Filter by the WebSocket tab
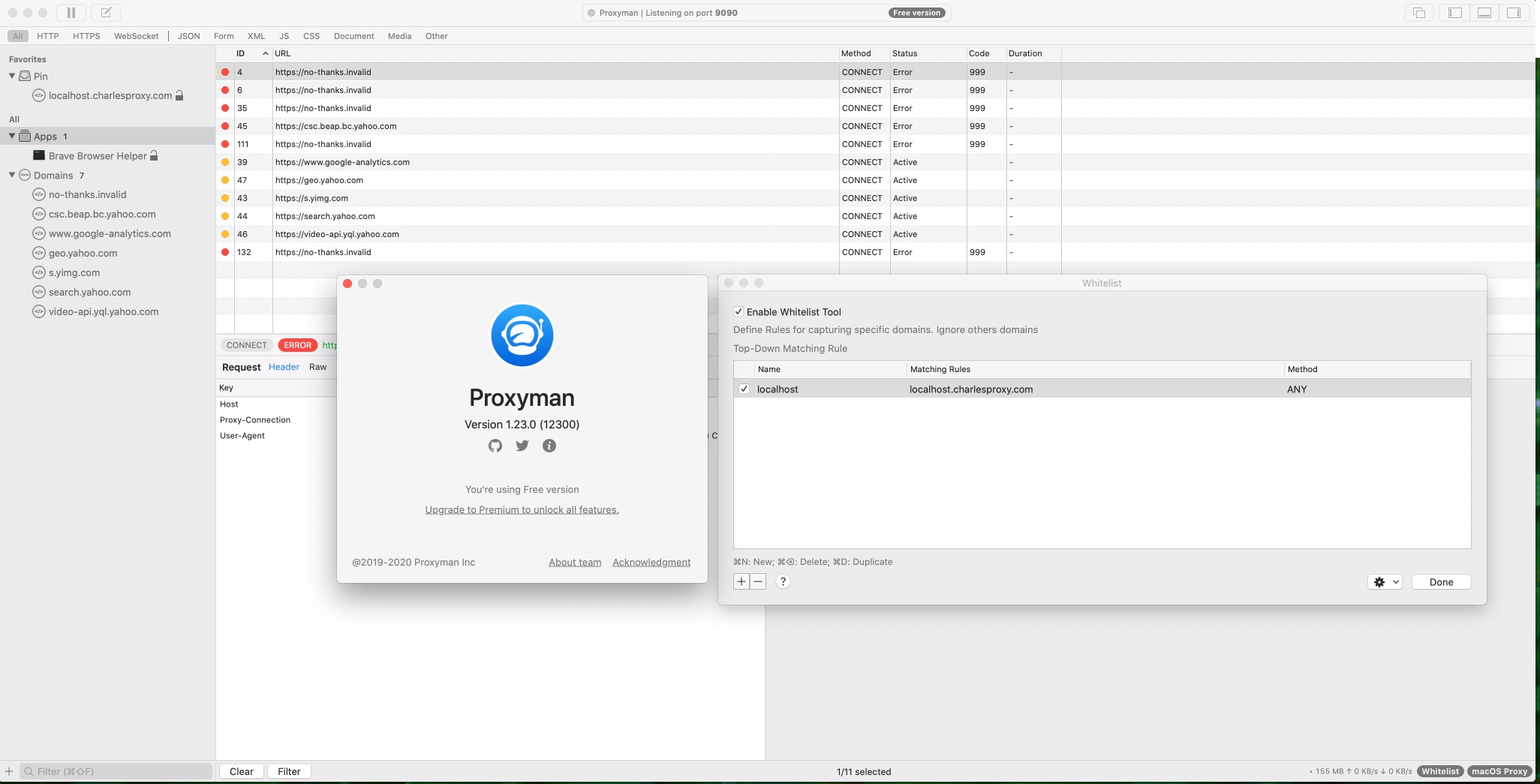This screenshot has height=784, width=1540. [136, 36]
